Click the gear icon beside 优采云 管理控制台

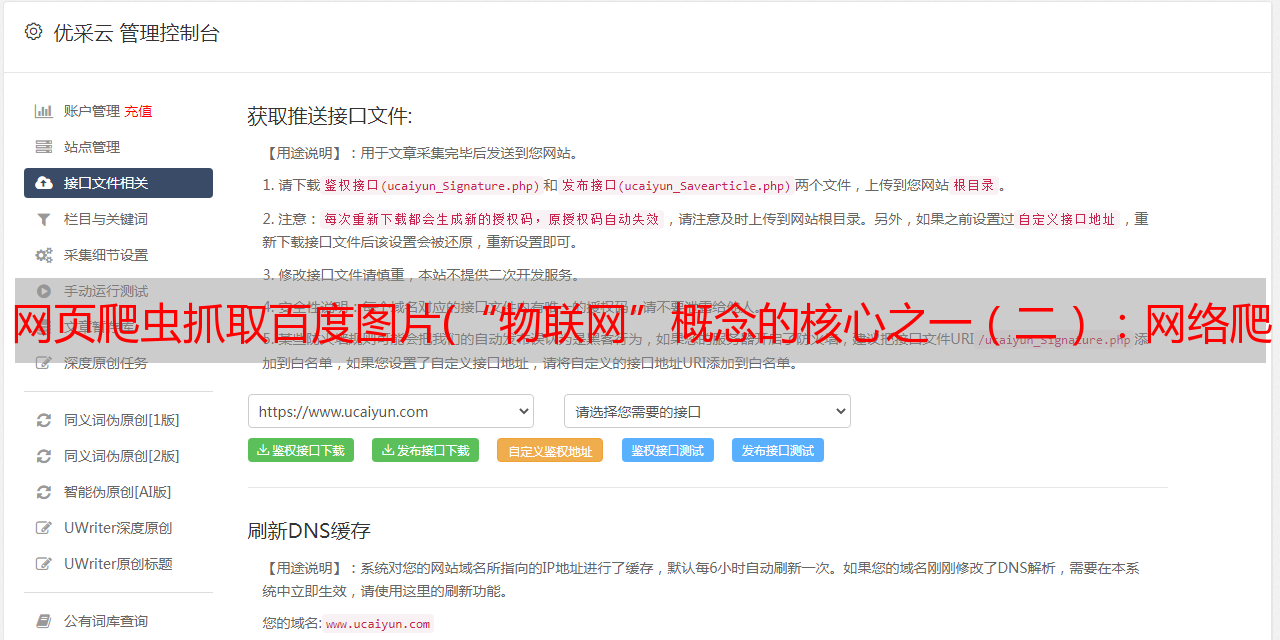click(x=33, y=32)
